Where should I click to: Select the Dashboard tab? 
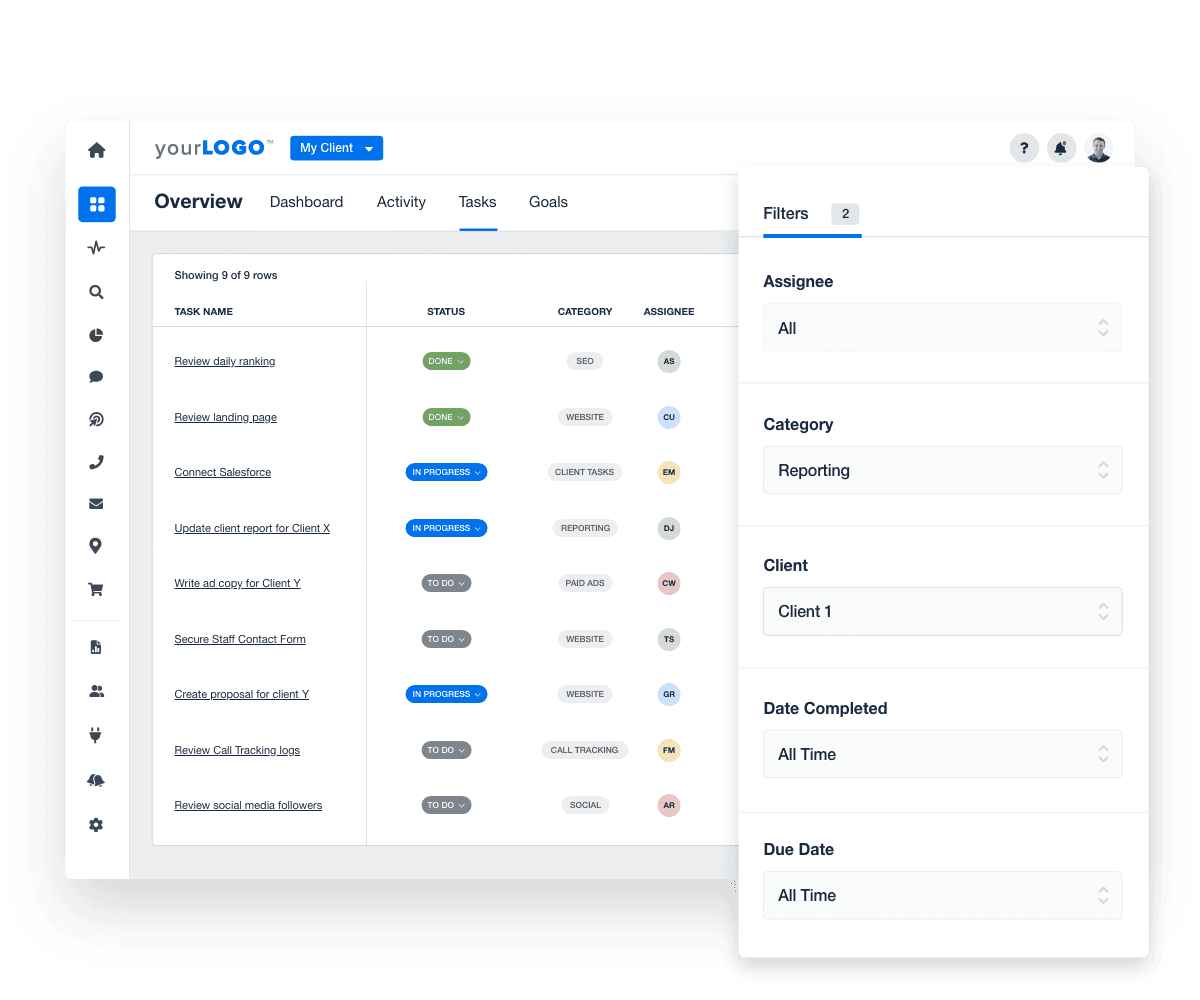click(306, 202)
